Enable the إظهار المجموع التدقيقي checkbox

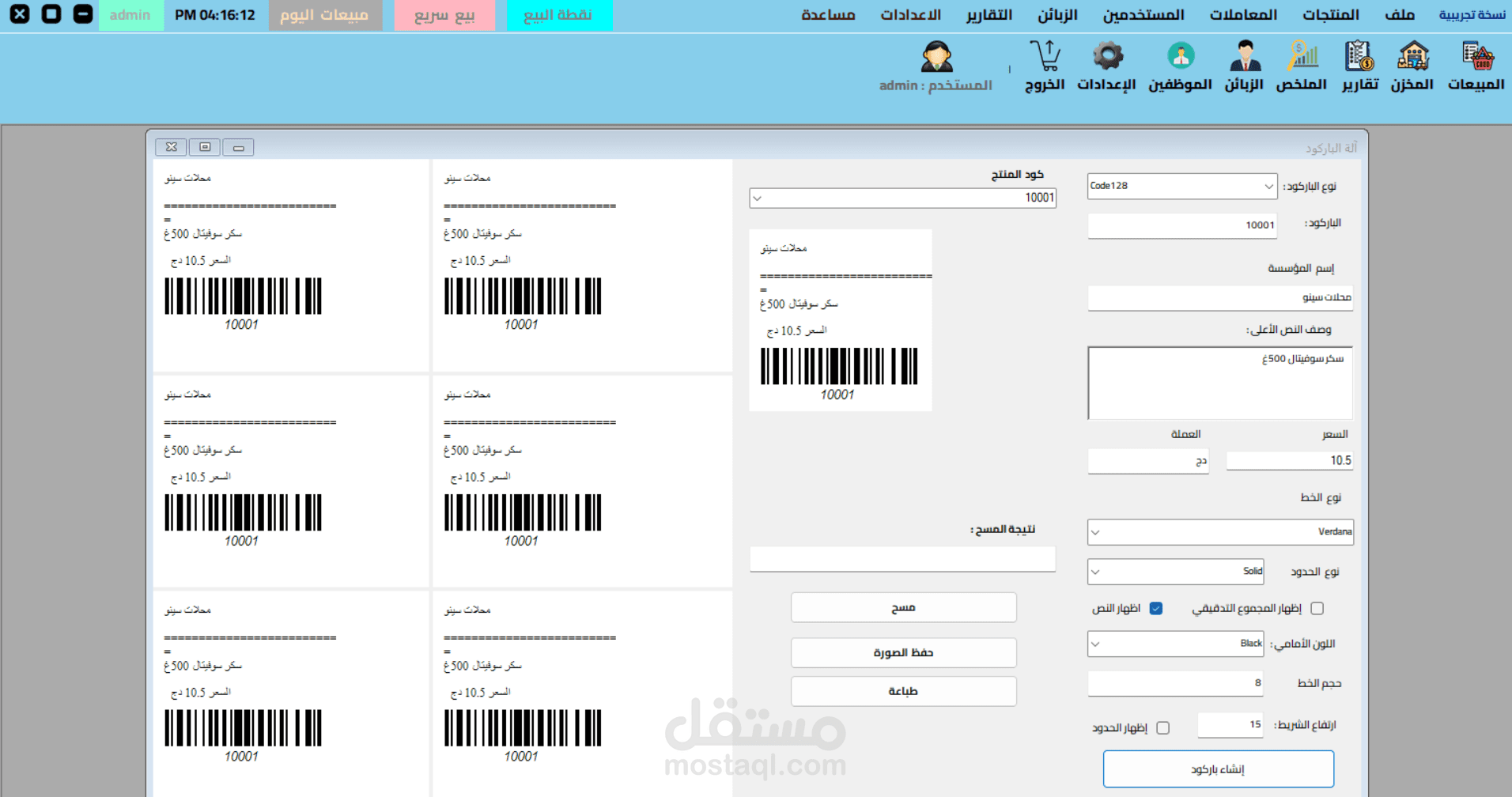(x=1317, y=608)
